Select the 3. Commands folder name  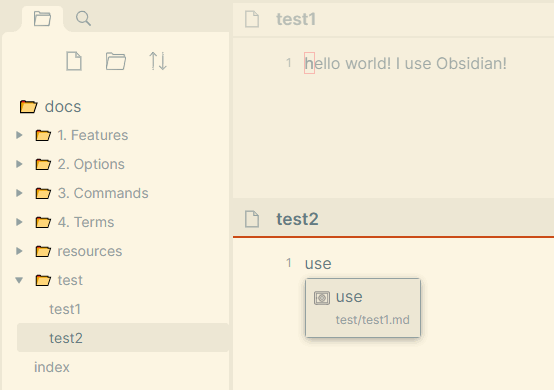(103, 193)
